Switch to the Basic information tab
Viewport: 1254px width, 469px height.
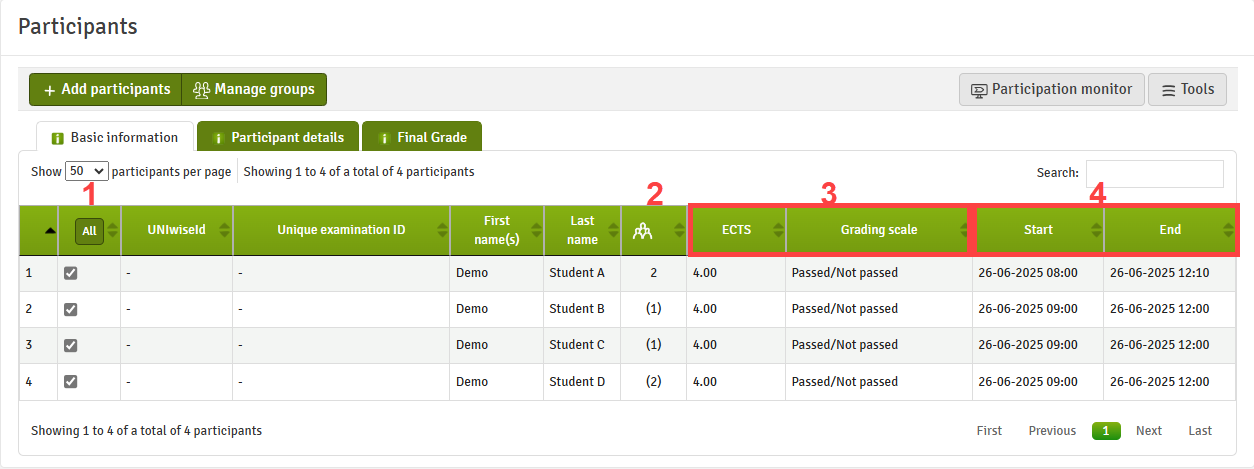[114, 137]
